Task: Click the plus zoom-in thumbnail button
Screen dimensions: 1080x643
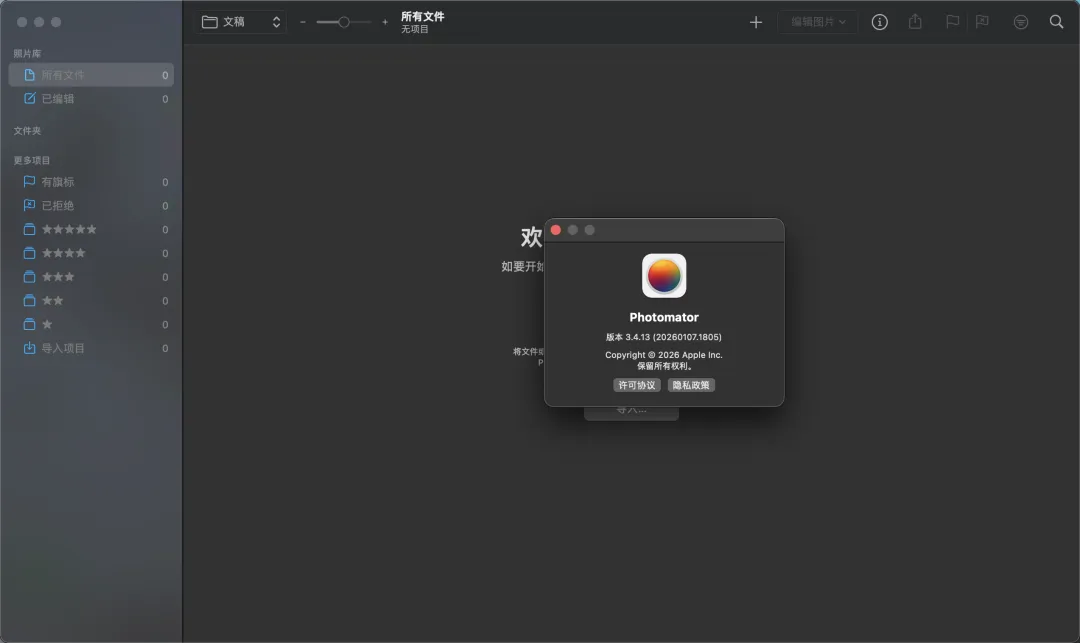Action: 385,22
